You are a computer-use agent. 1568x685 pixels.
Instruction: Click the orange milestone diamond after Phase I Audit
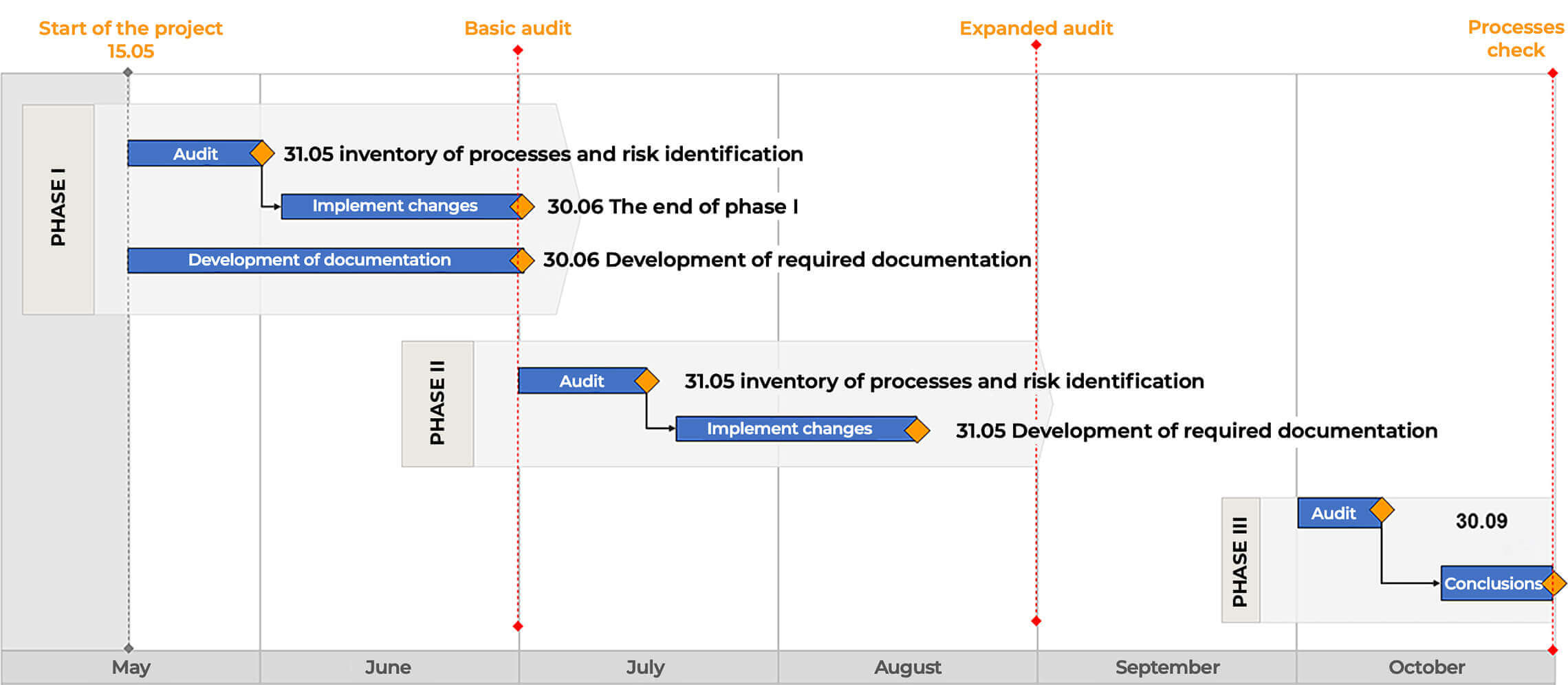pyautogui.click(x=261, y=153)
